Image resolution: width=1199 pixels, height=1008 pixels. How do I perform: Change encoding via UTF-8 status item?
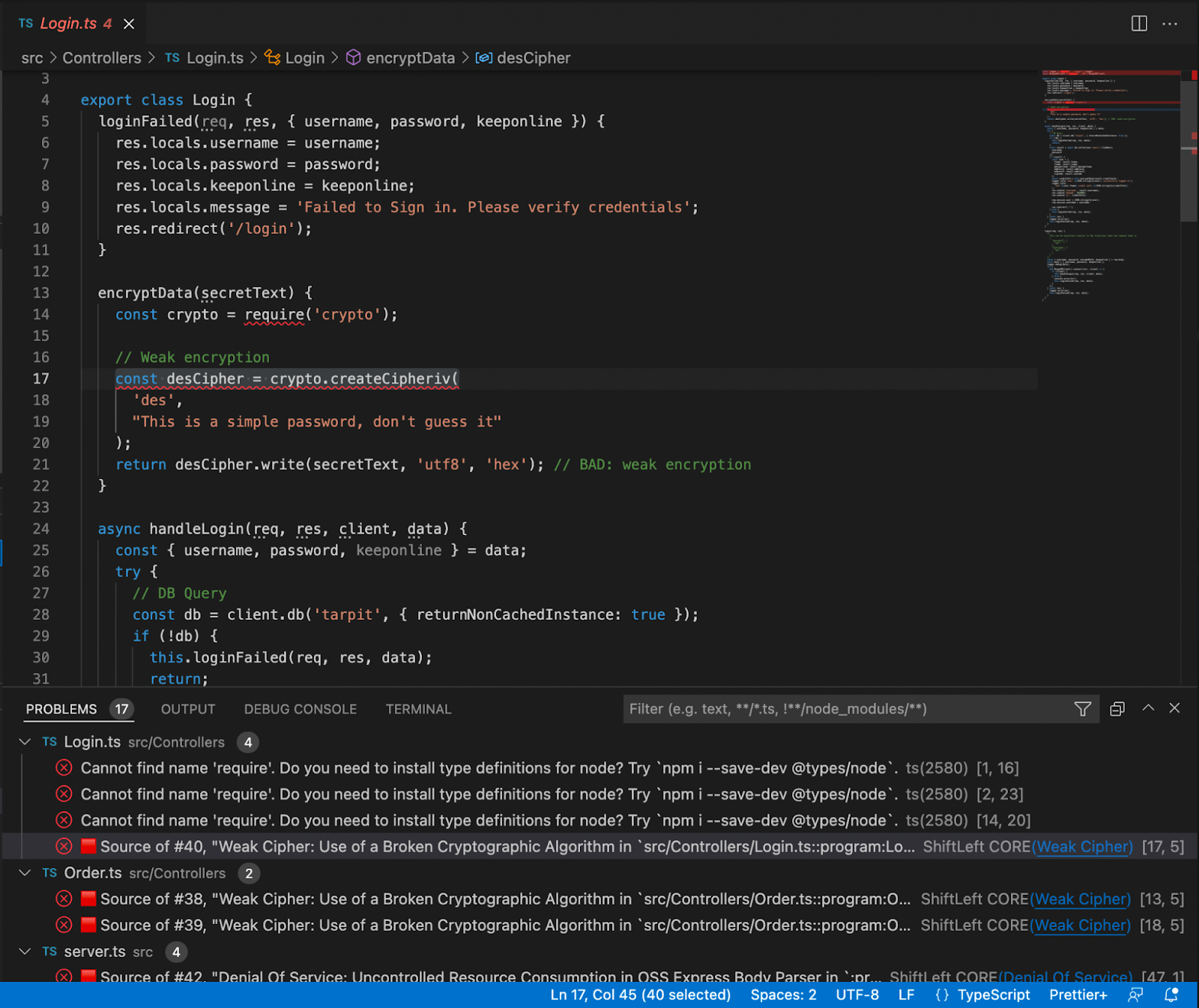click(857, 995)
